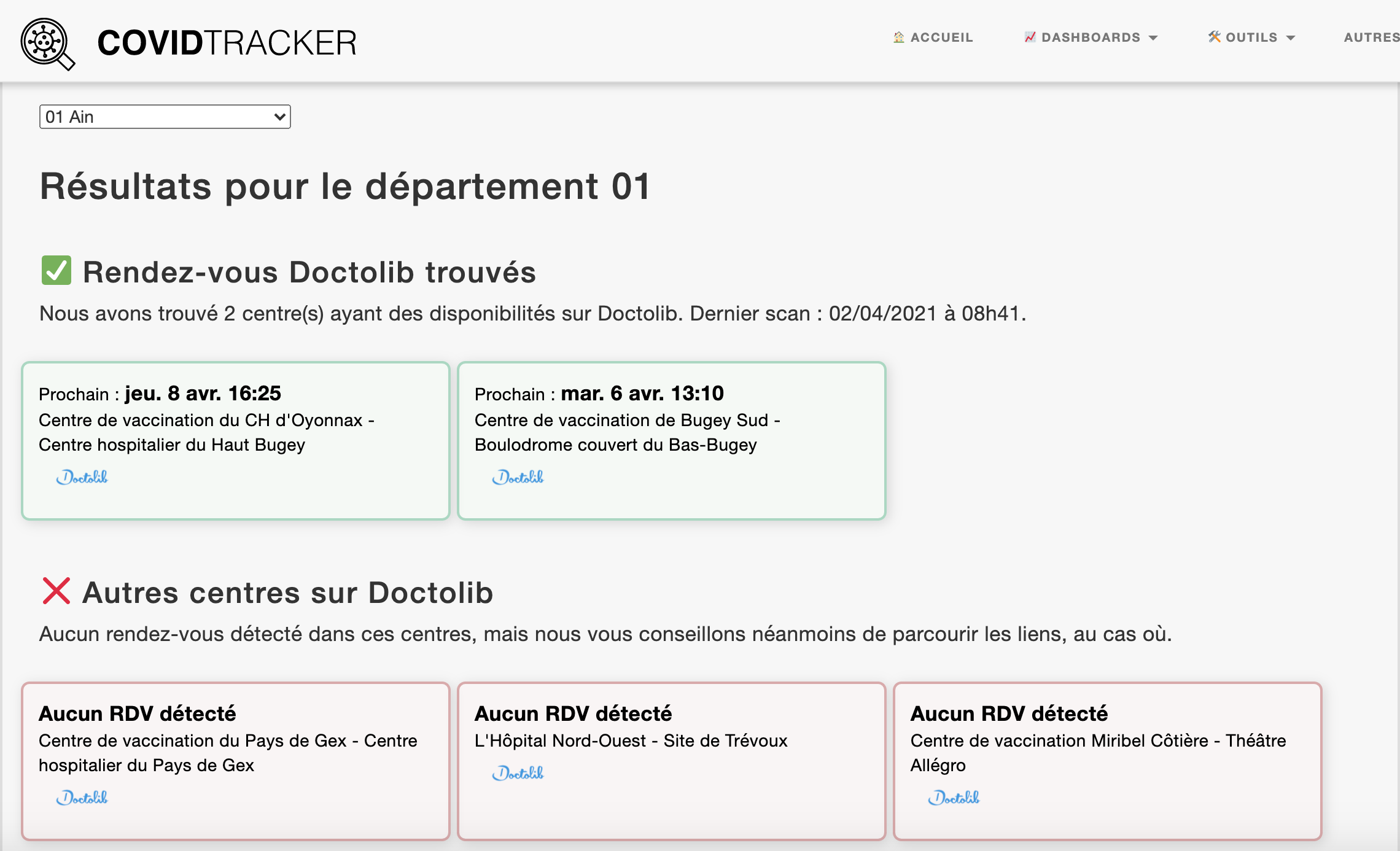Image resolution: width=1400 pixels, height=851 pixels.
Task: Click the green checkmark icon next to Rendez-vous Doctolib trouvés
Action: point(56,271)
